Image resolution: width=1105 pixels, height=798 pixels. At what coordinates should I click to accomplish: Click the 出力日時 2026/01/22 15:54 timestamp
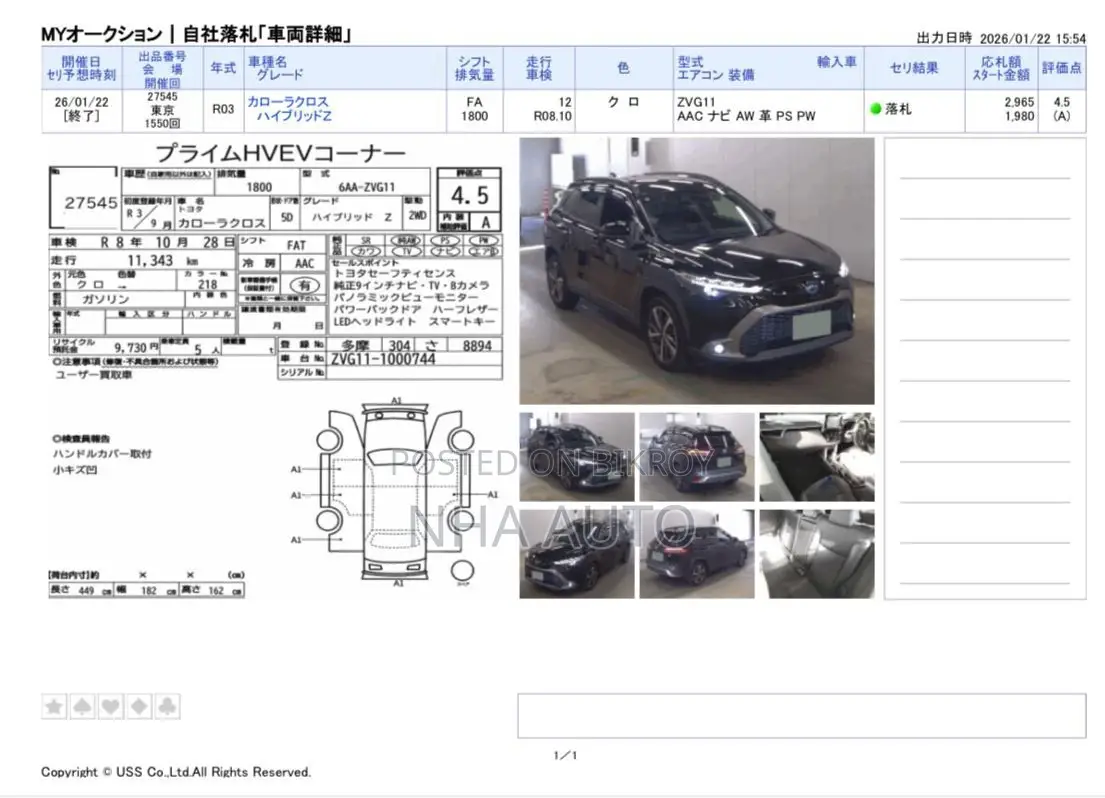(1001, 38)
